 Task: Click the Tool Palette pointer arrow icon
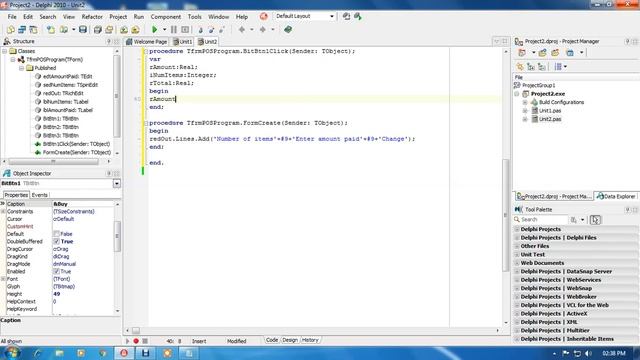pos(595,220)
